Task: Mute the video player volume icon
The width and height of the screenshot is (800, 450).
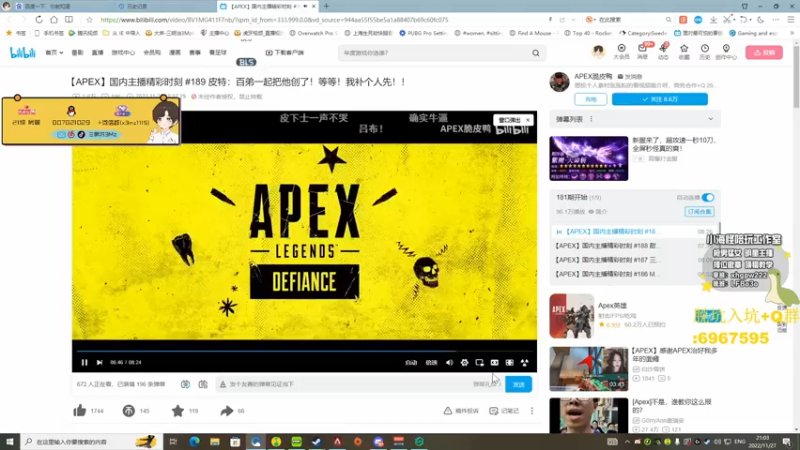Action: pyautogui.click(x=449, y=362)
